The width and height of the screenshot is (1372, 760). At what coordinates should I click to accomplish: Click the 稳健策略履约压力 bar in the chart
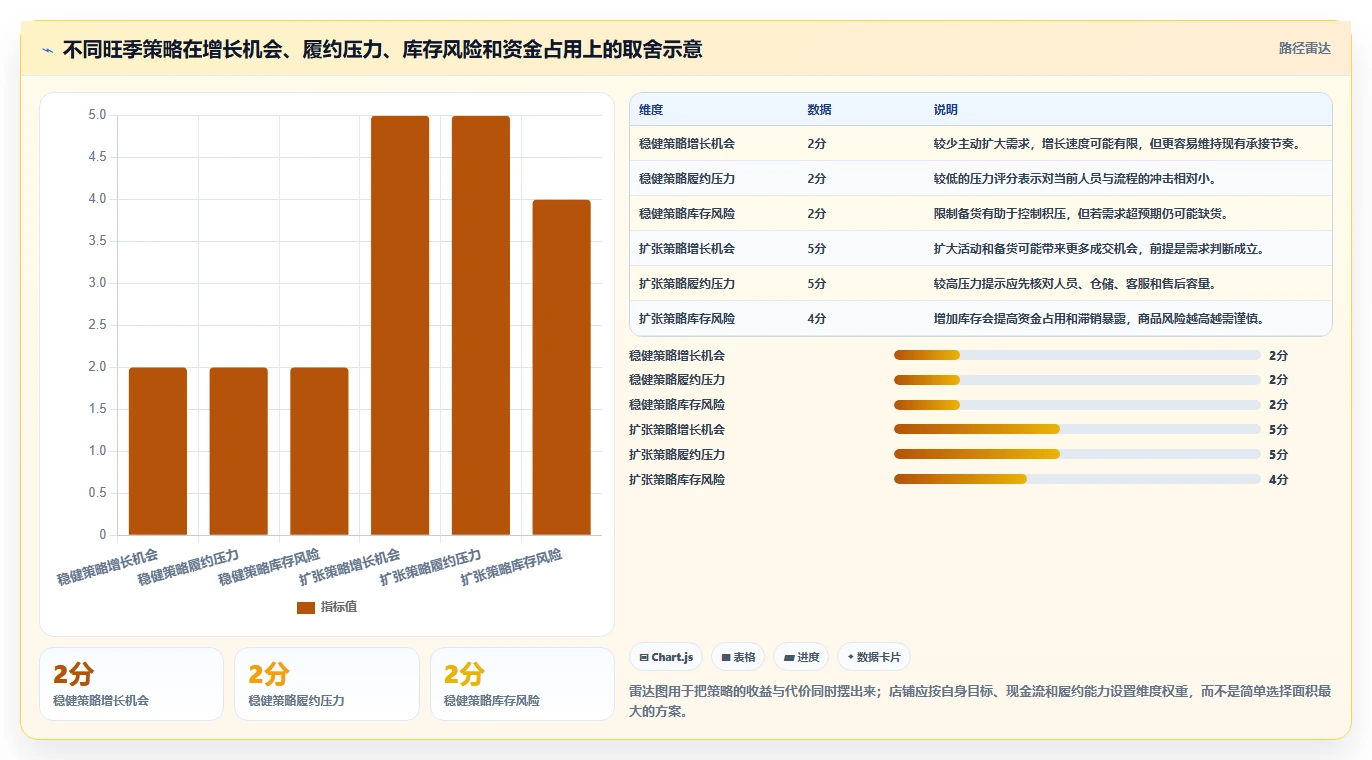239,451
